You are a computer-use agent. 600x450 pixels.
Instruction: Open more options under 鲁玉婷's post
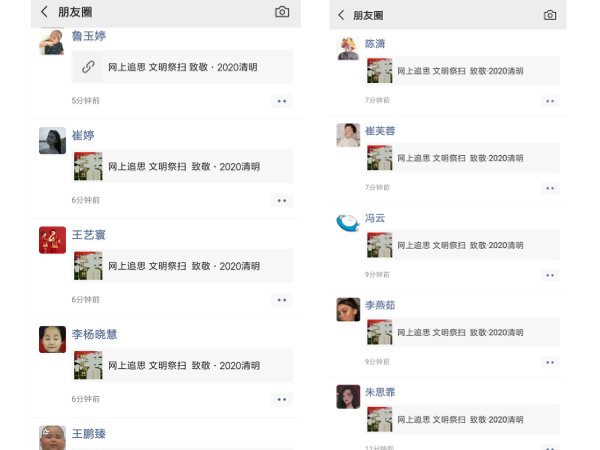click(x=281, y=101)
